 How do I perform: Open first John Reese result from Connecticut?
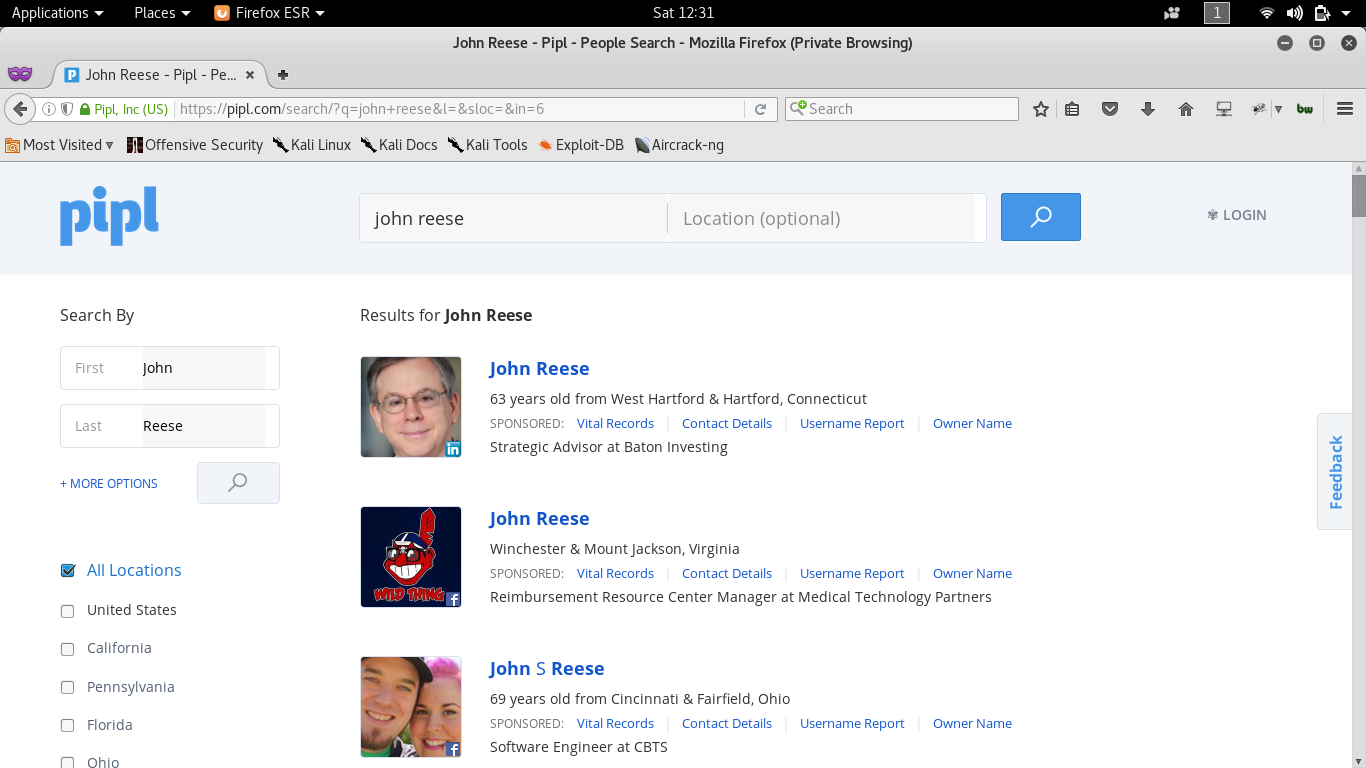point(539,369)
